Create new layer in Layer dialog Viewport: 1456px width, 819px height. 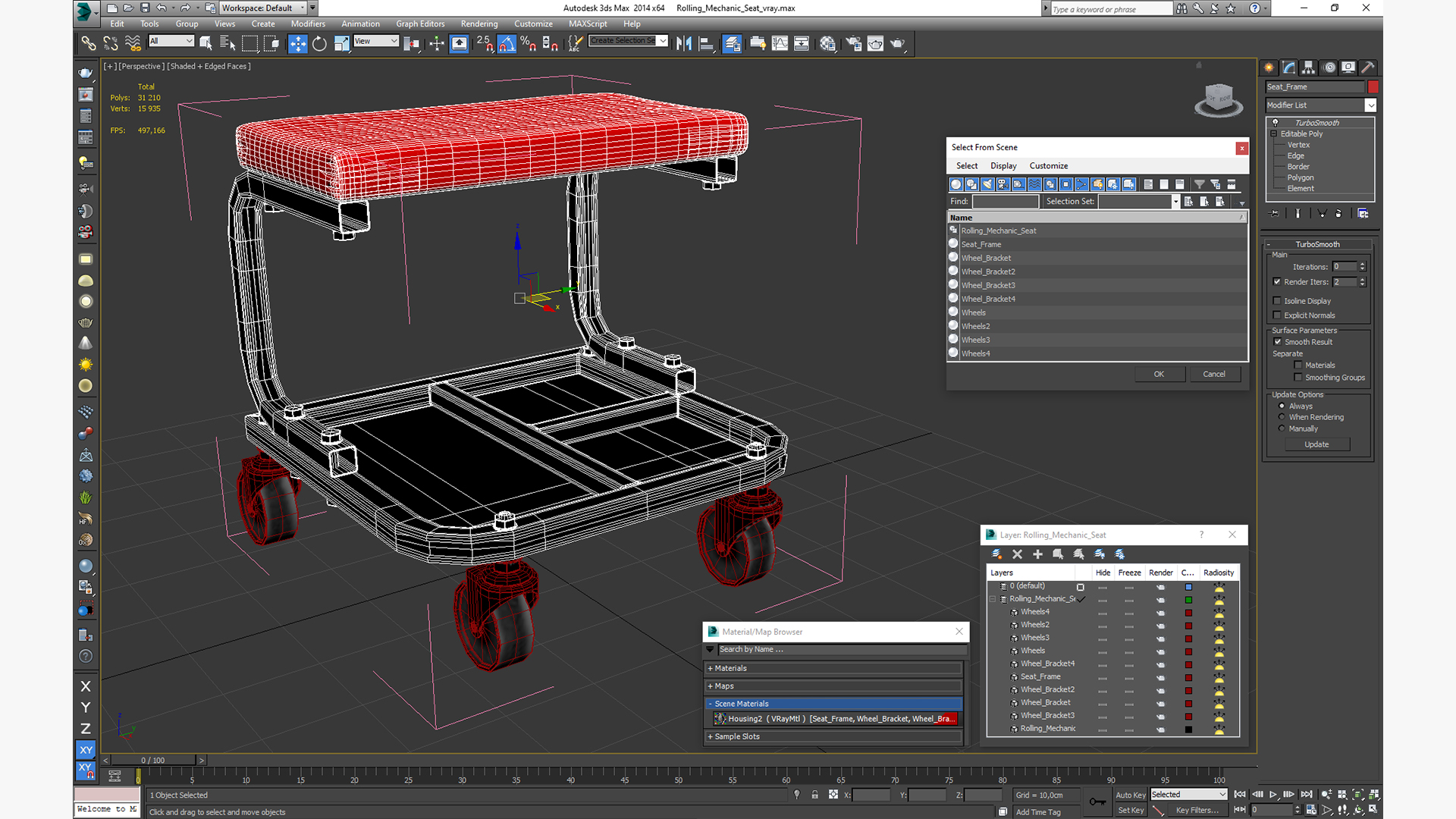click(x=996, y=554)
